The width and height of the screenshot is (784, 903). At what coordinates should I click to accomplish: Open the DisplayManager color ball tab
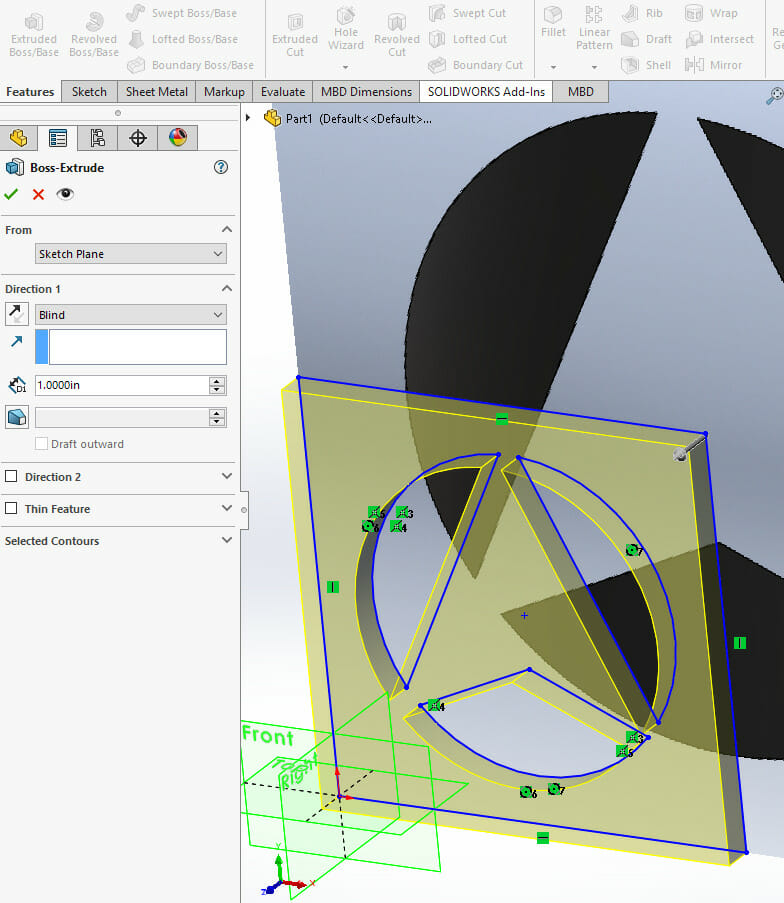tap(178, 138)
